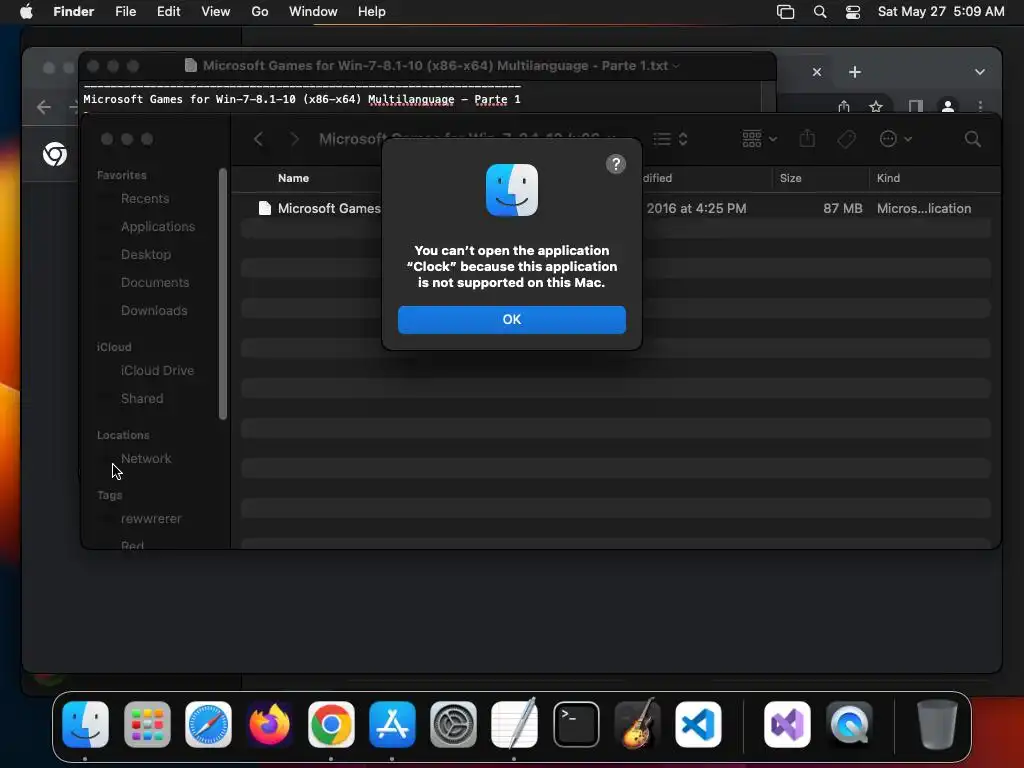Screen dimensions: 1024x768
Task: Open the Trash in the Dock
Action: click(x=937, y=724)
